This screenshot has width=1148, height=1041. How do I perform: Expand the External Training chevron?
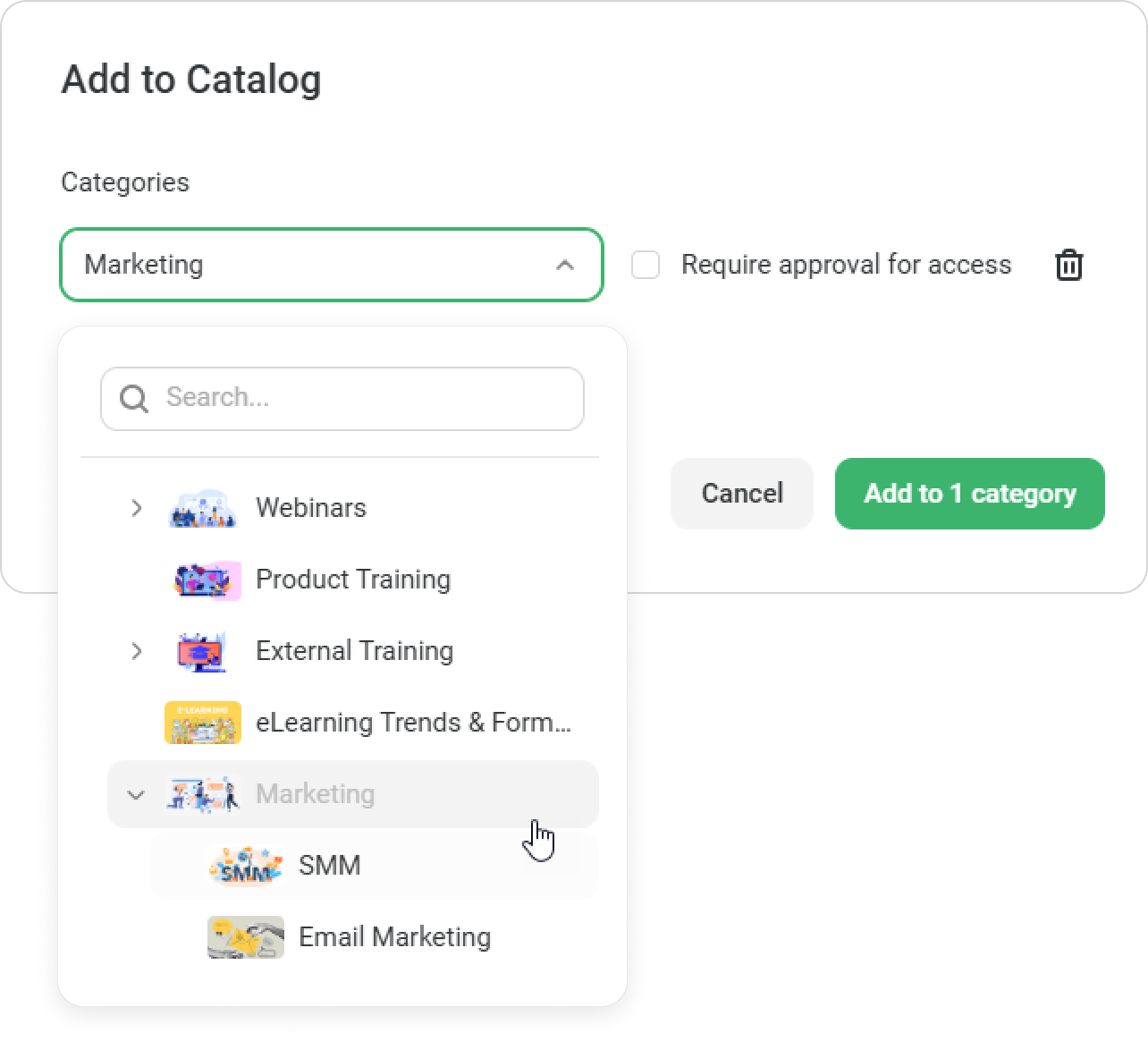coord(136,651)
